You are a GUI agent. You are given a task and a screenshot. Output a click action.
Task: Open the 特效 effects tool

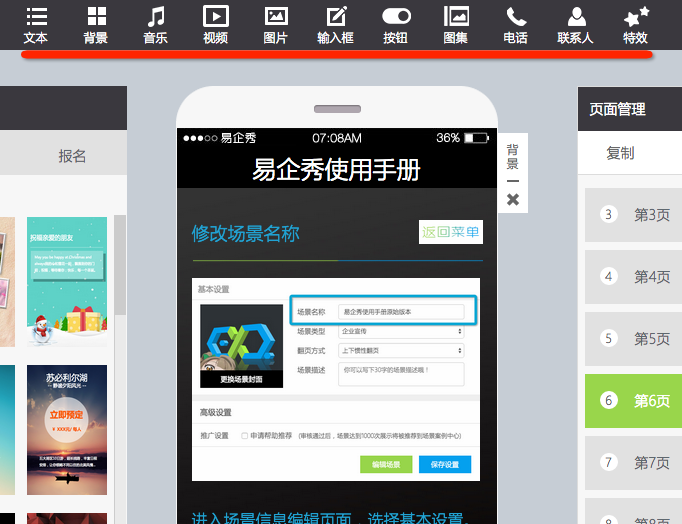(x=636, y=25)
